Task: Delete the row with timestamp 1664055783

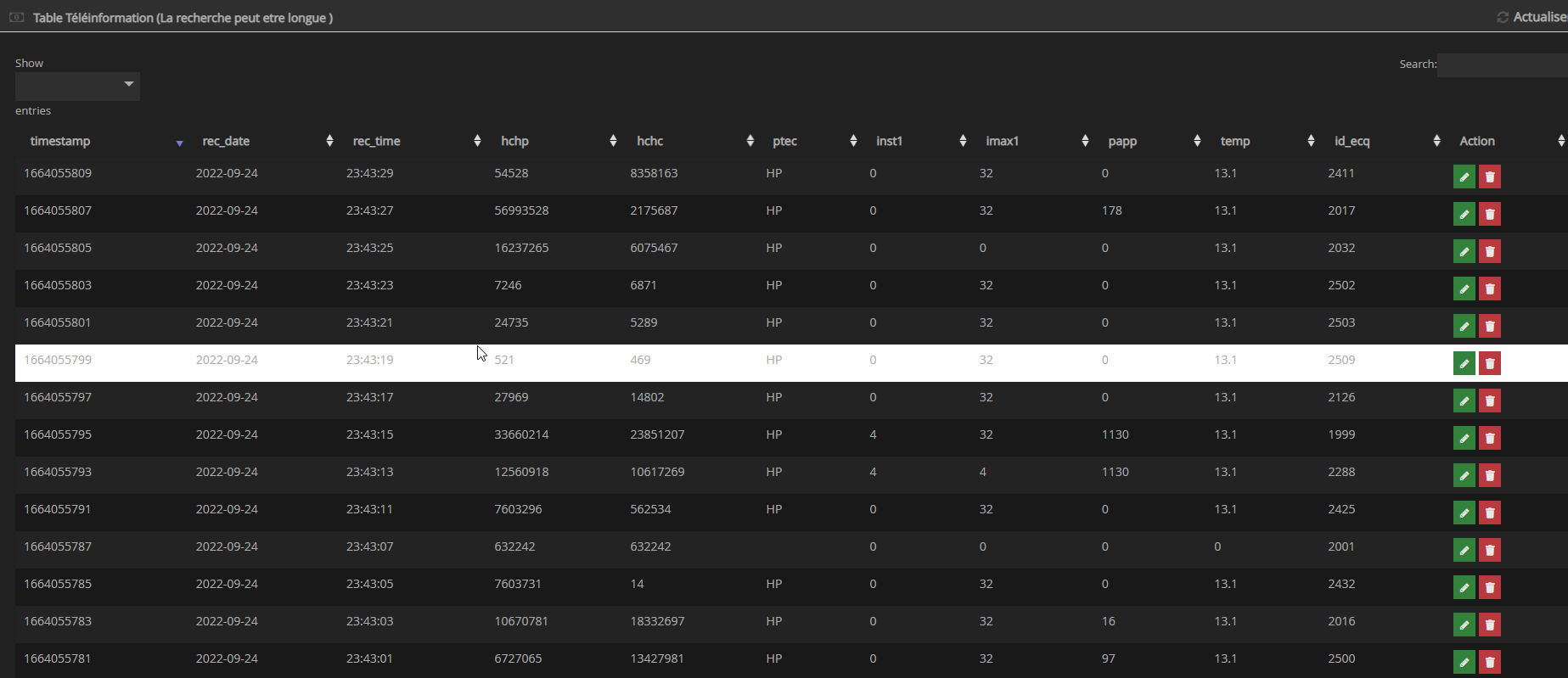Action: [x=1490, y=625]
